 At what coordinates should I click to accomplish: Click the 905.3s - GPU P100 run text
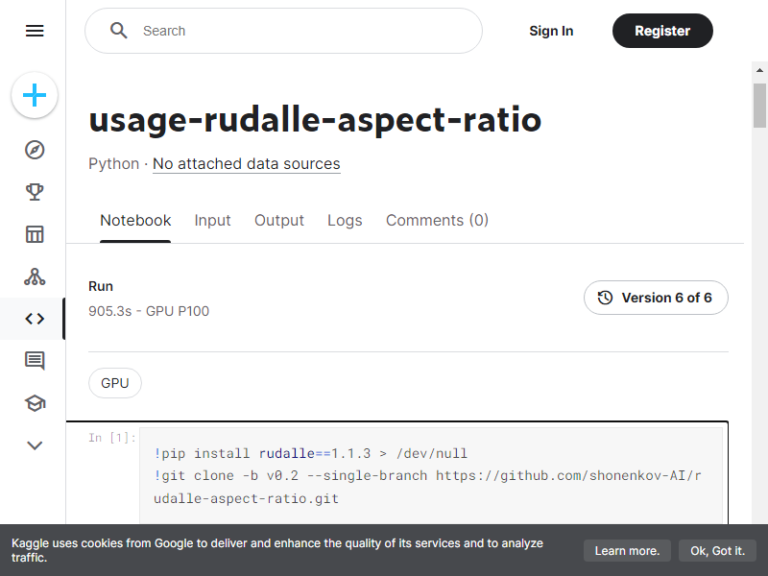[149, 311]
